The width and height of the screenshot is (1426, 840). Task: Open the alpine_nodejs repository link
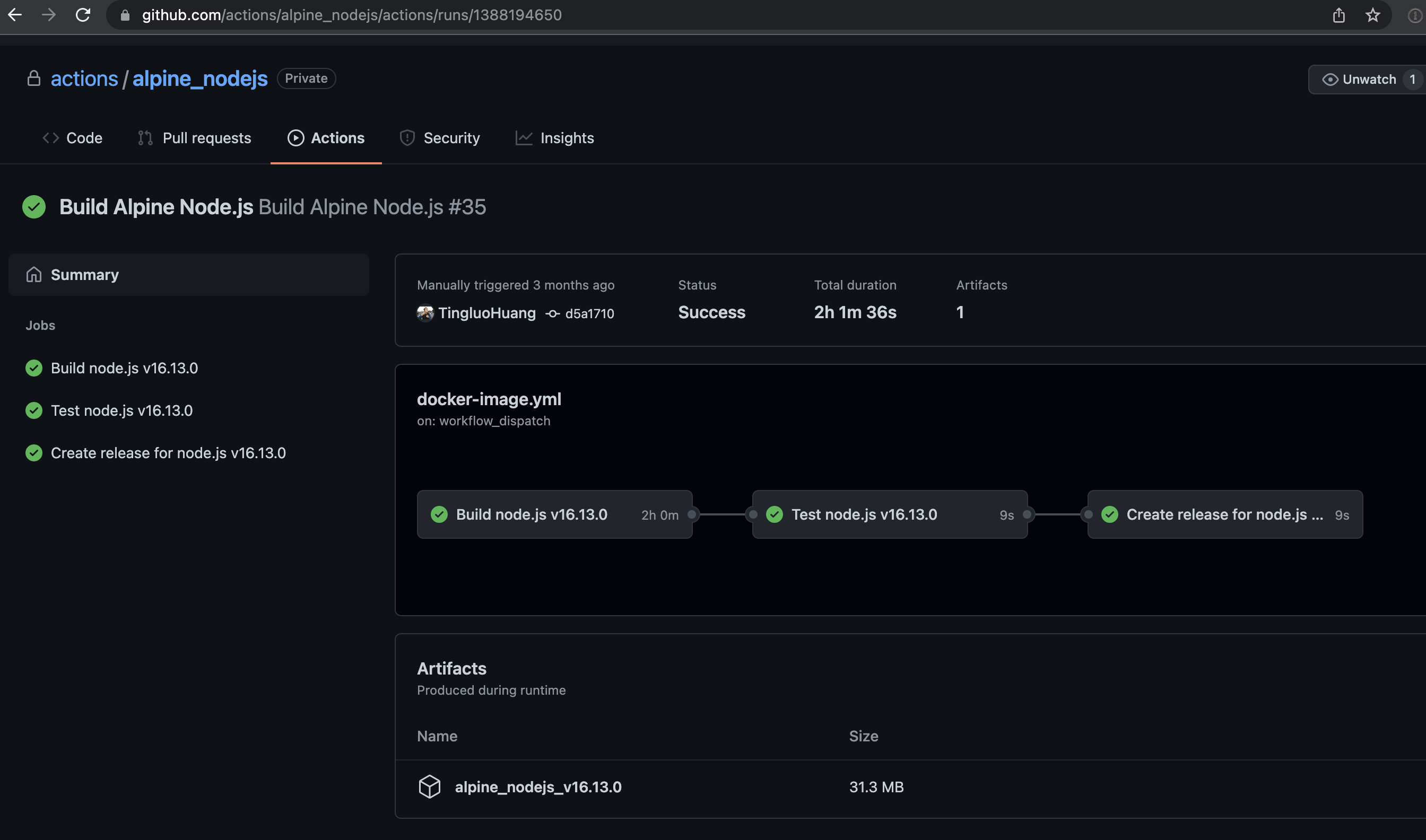pos(200,78)
